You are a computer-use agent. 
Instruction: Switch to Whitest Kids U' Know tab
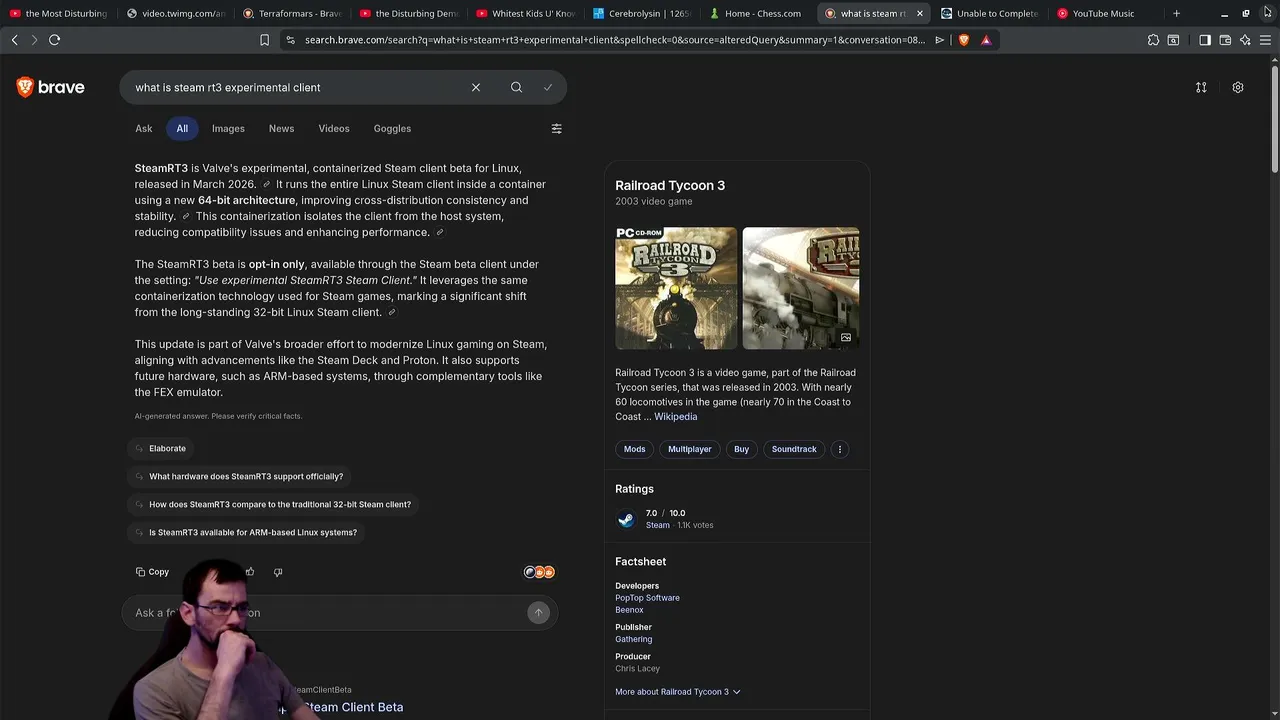[x=525, y=13]
